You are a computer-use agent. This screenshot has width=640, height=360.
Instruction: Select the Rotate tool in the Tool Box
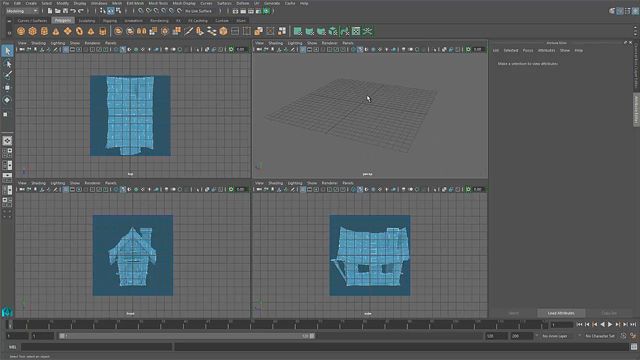point(7,100)
